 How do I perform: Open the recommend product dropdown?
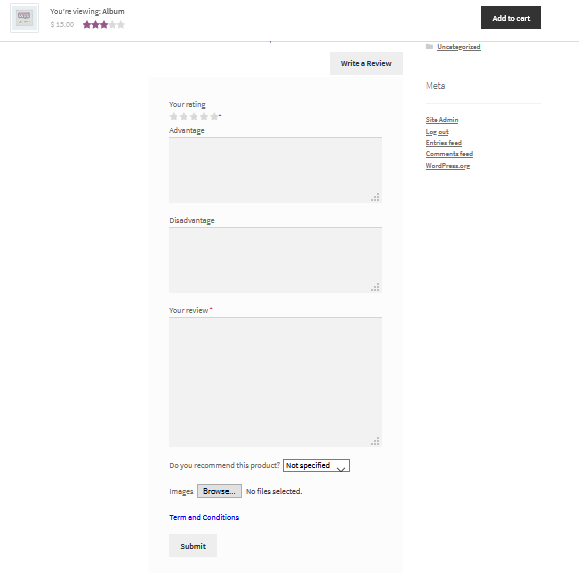pos(316,466)
